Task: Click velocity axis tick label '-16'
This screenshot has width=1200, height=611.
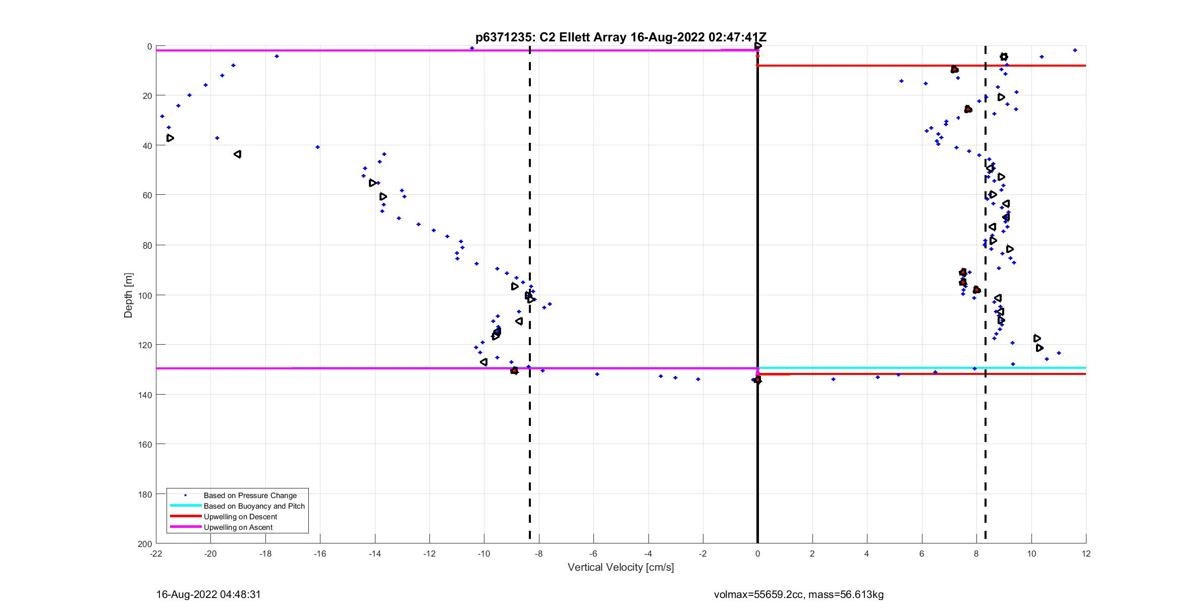Action: pyautogui.click(x=320, y=553)
